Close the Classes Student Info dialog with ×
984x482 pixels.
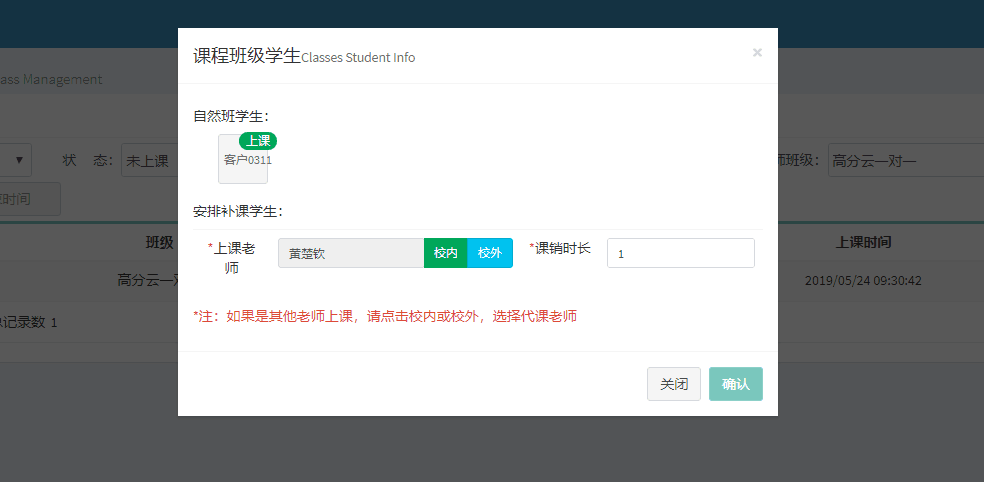point(757,52)
